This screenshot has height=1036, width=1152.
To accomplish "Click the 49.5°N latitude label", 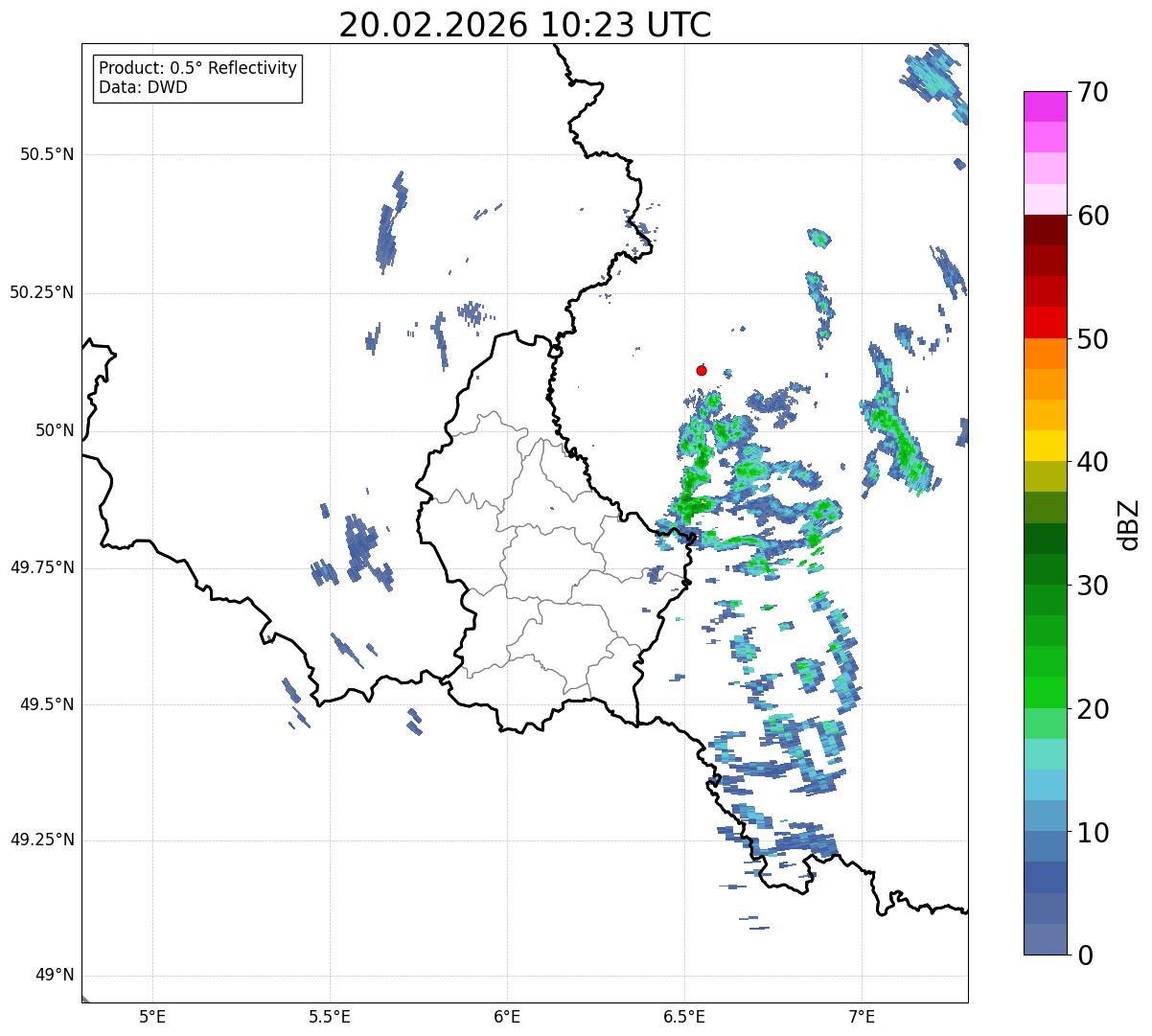I will click(x=47, y=705).
